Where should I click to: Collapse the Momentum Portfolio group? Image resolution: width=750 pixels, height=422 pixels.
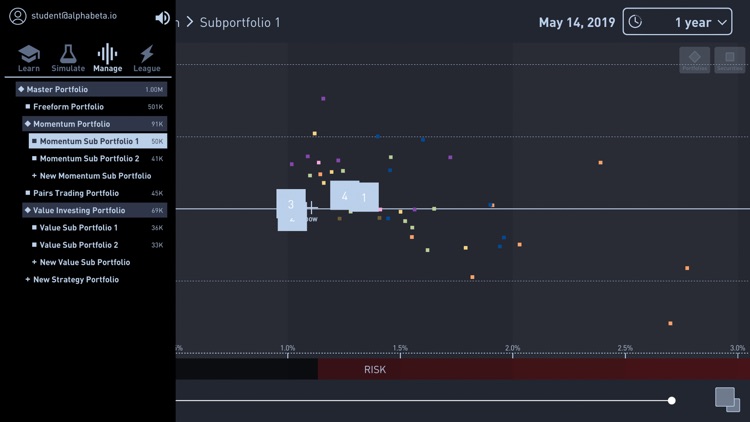(95, 124)
